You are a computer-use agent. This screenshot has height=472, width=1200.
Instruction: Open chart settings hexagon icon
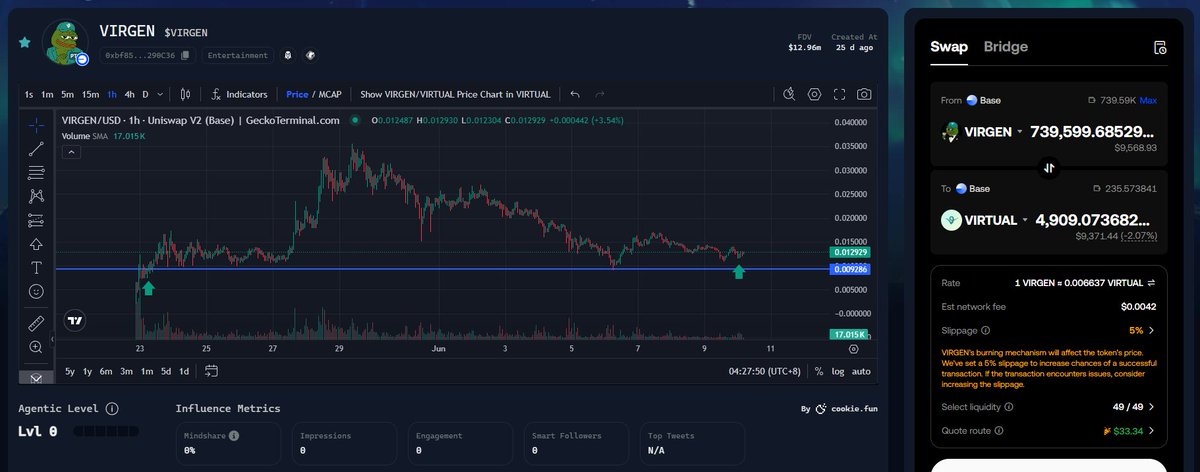point(815,94)
